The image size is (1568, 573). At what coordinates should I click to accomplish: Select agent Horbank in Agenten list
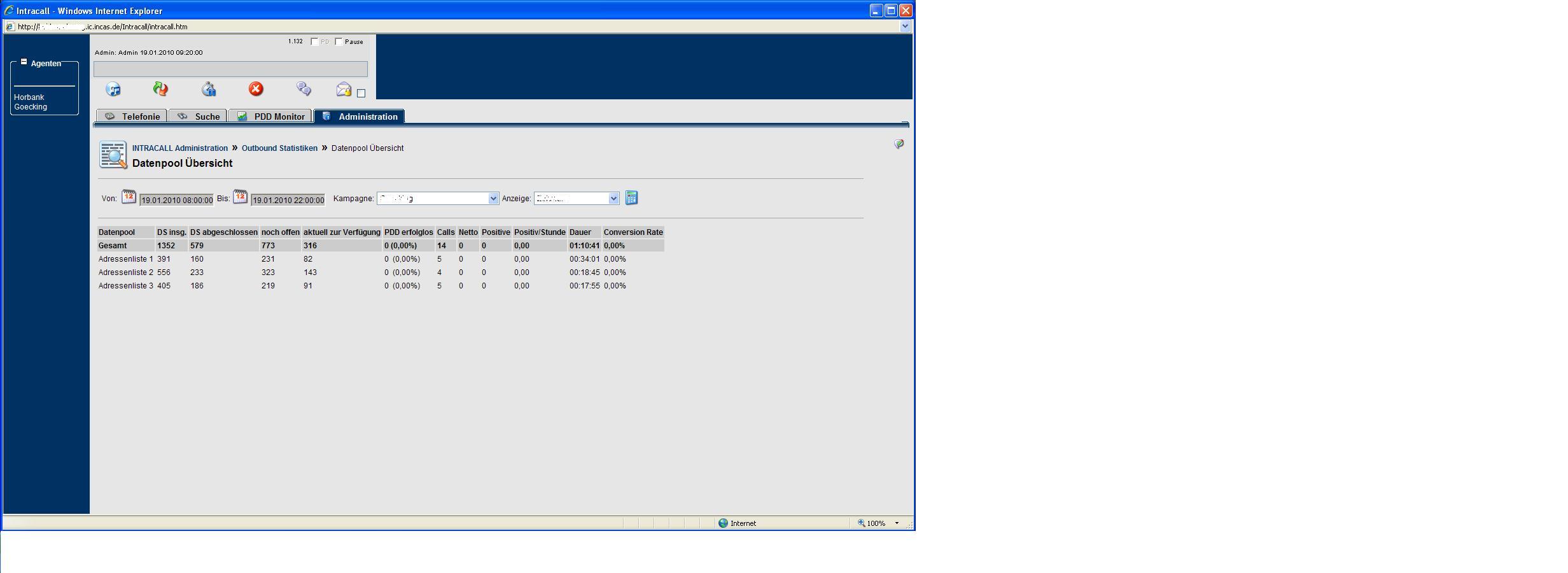pyautogui.click(x=29, y=97)
